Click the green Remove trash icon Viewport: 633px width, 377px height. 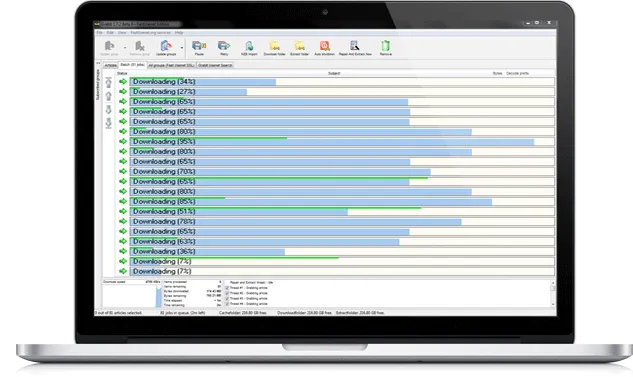point(386,46)
